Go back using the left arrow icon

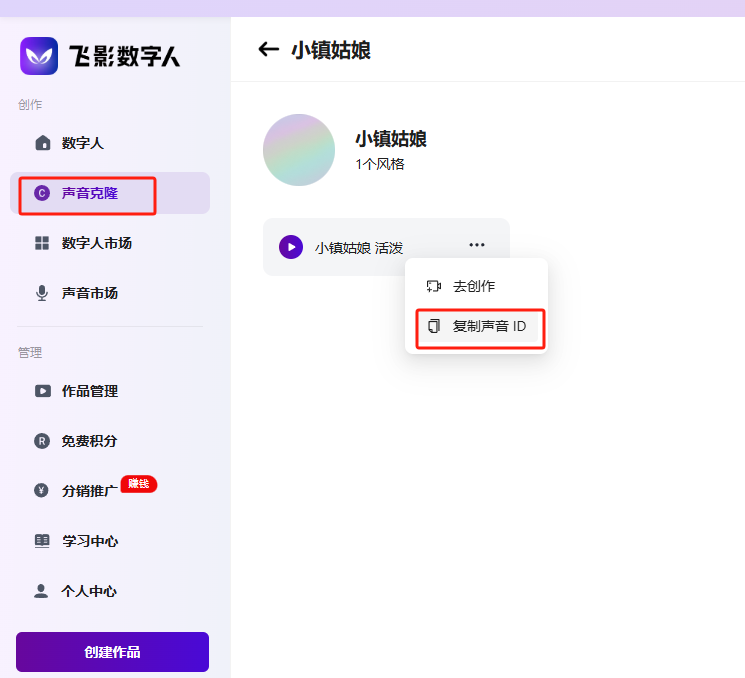[268, 49]
